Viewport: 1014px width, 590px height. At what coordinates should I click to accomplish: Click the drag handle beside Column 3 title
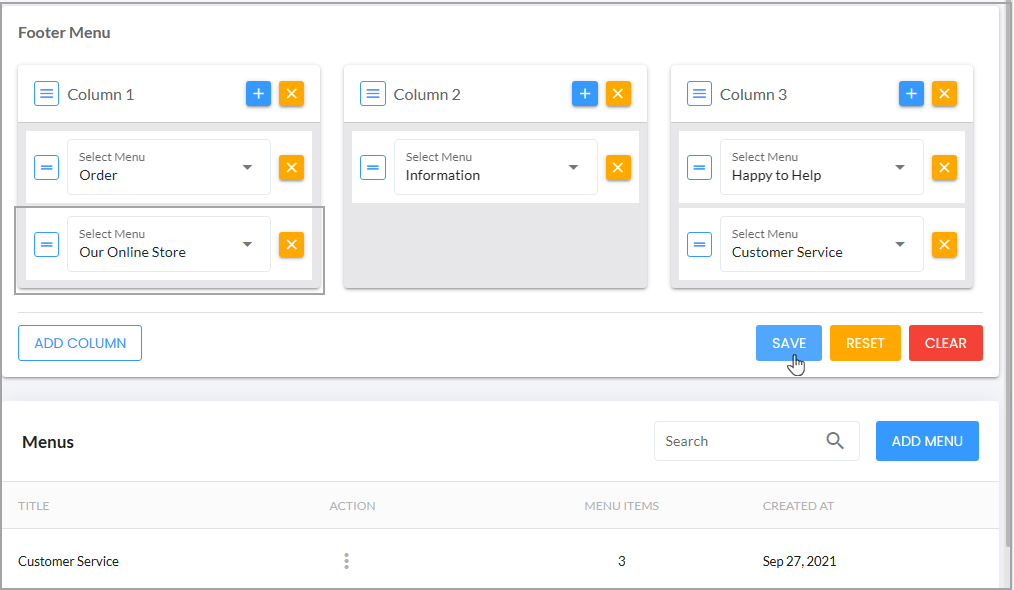(699, 94)
